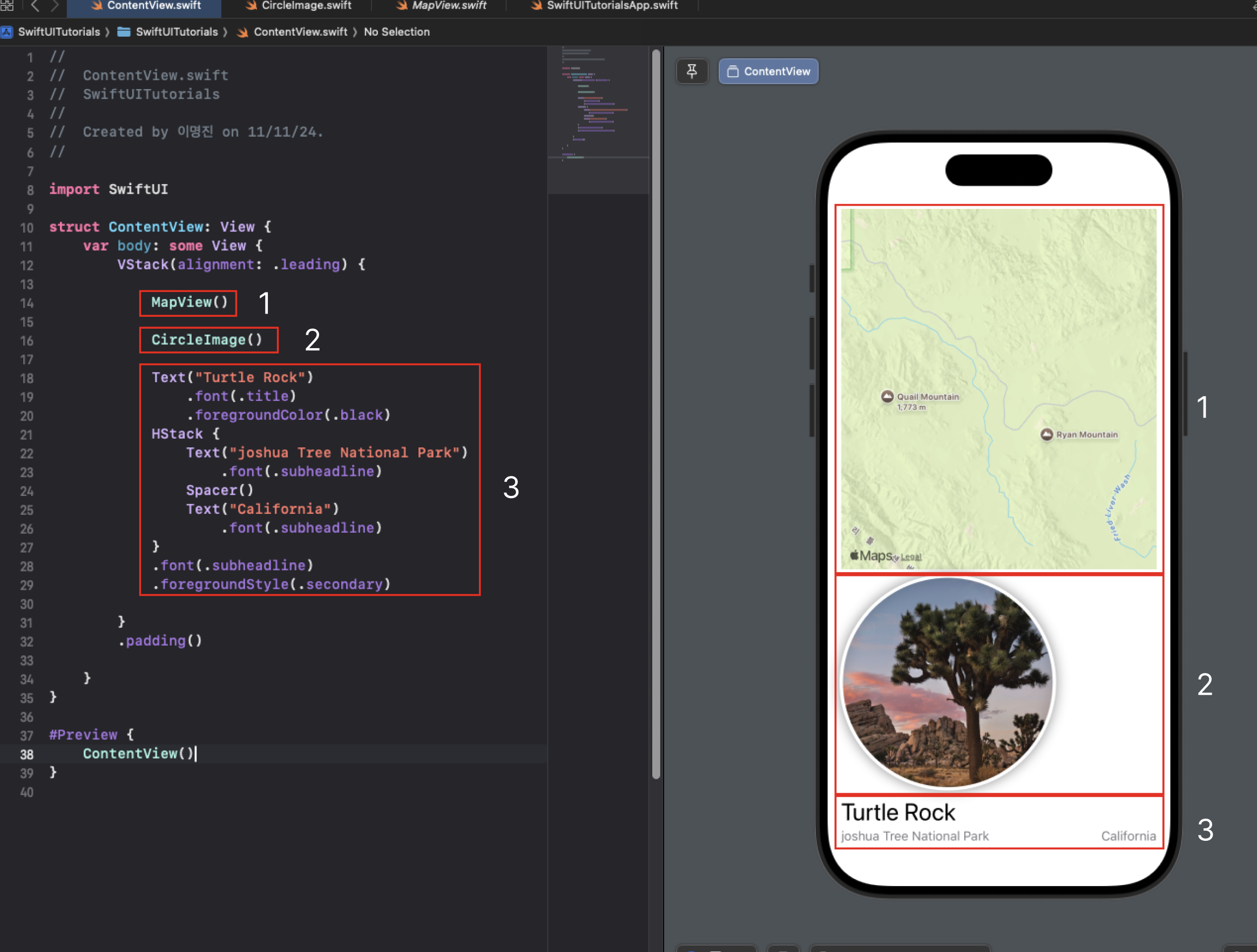The image size is (1257, 952).
Task: Open the Legal link on the map
Action: pyautogui.click(x=910, y=557)
